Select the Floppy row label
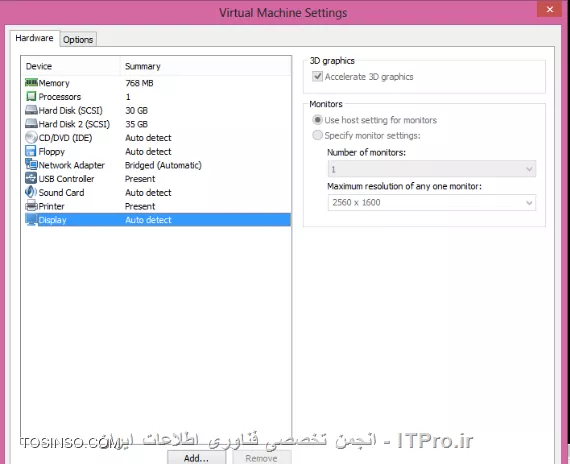The image size is (570, 464). pyautogui.click(x=52, y=152)
